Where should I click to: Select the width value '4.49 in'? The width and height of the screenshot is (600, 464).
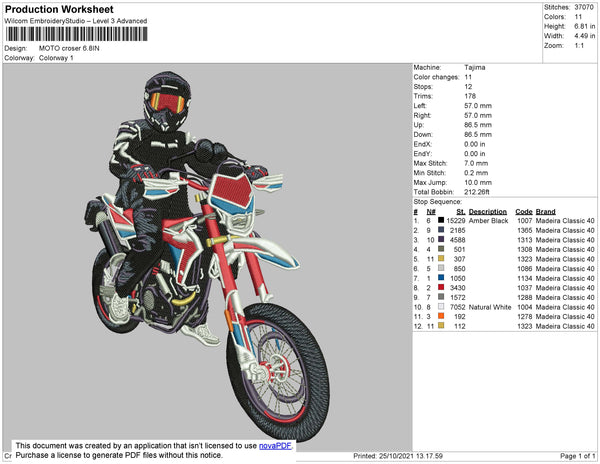coord(585,36)
